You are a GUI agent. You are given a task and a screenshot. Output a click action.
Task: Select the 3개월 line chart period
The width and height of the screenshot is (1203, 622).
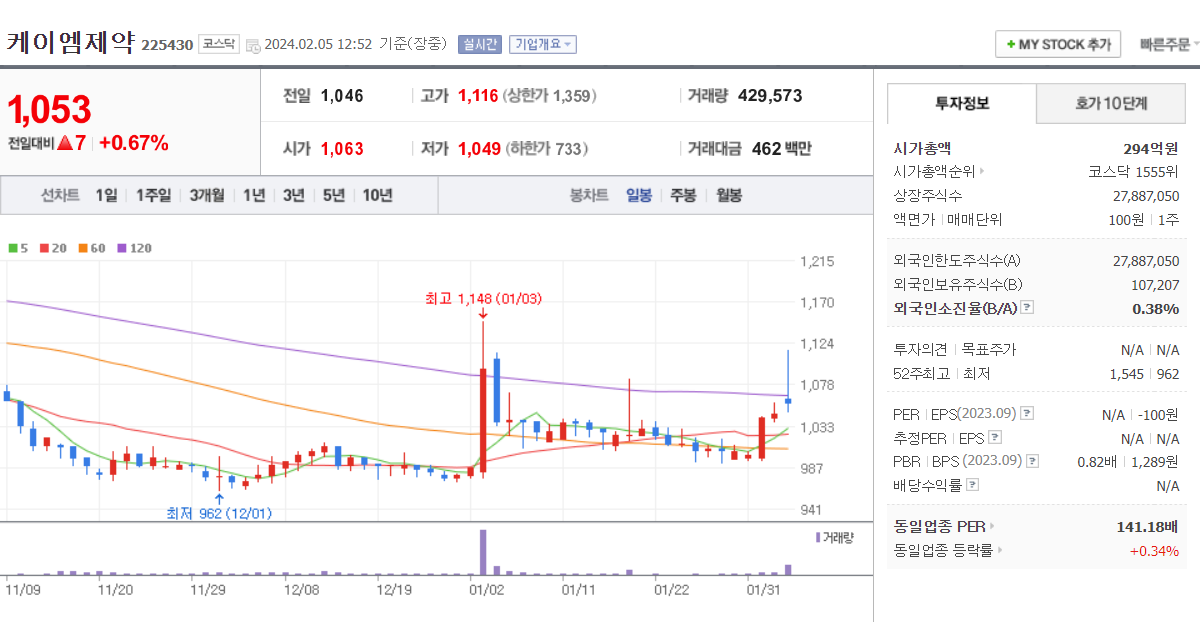coord(208,195)
